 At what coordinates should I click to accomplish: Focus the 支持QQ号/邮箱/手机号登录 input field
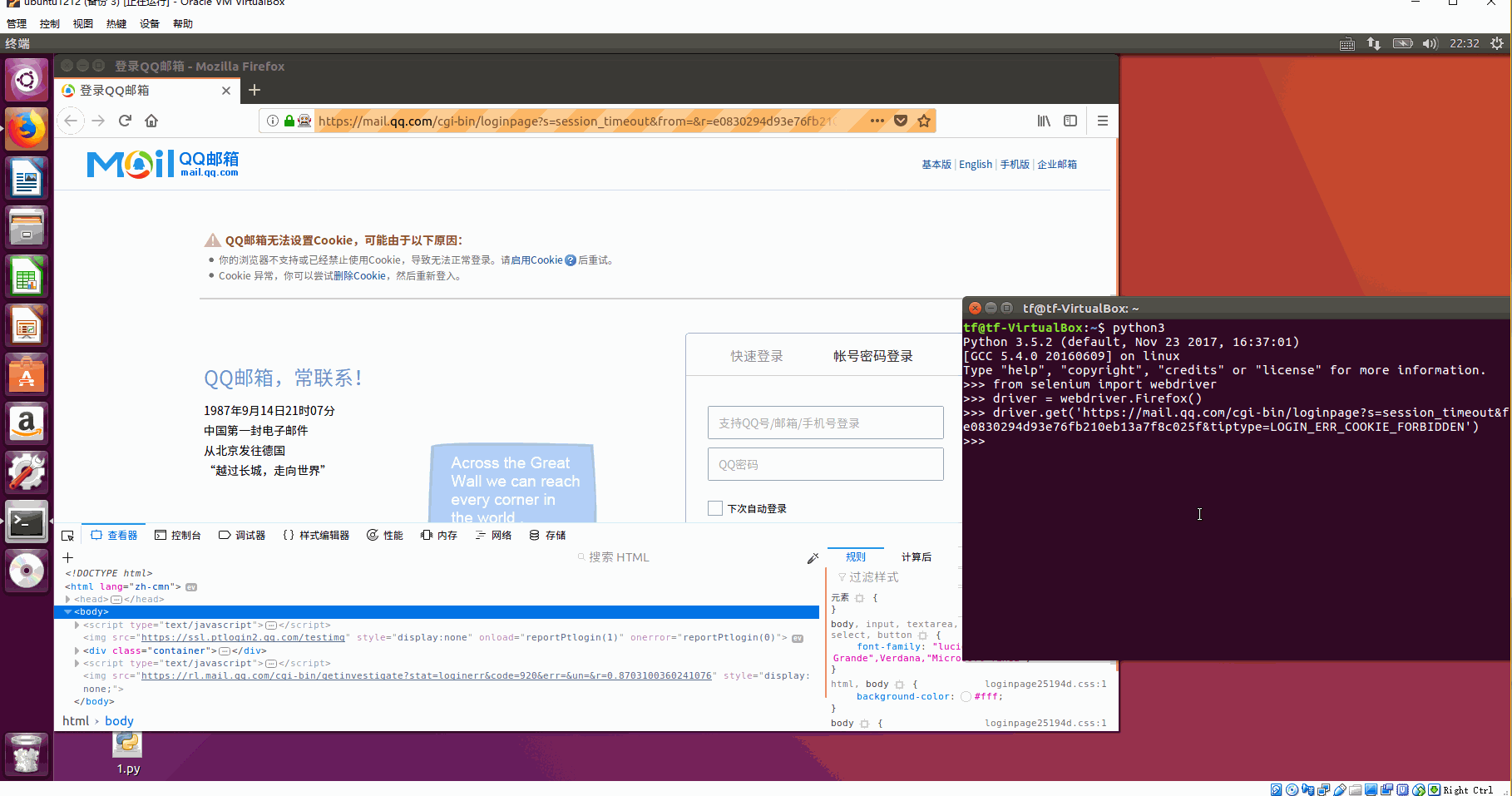826,423
